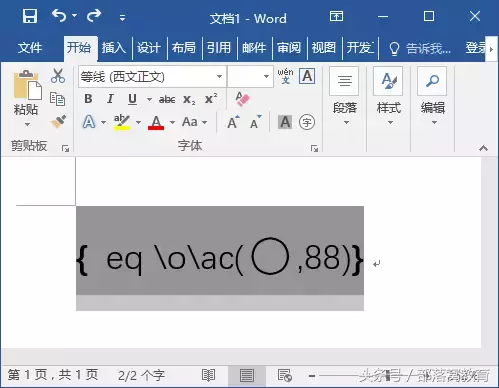The width and height of the screenshot is (499, 388).
Task: Switch to the 开发 tab
Action: tap(360, 48)
